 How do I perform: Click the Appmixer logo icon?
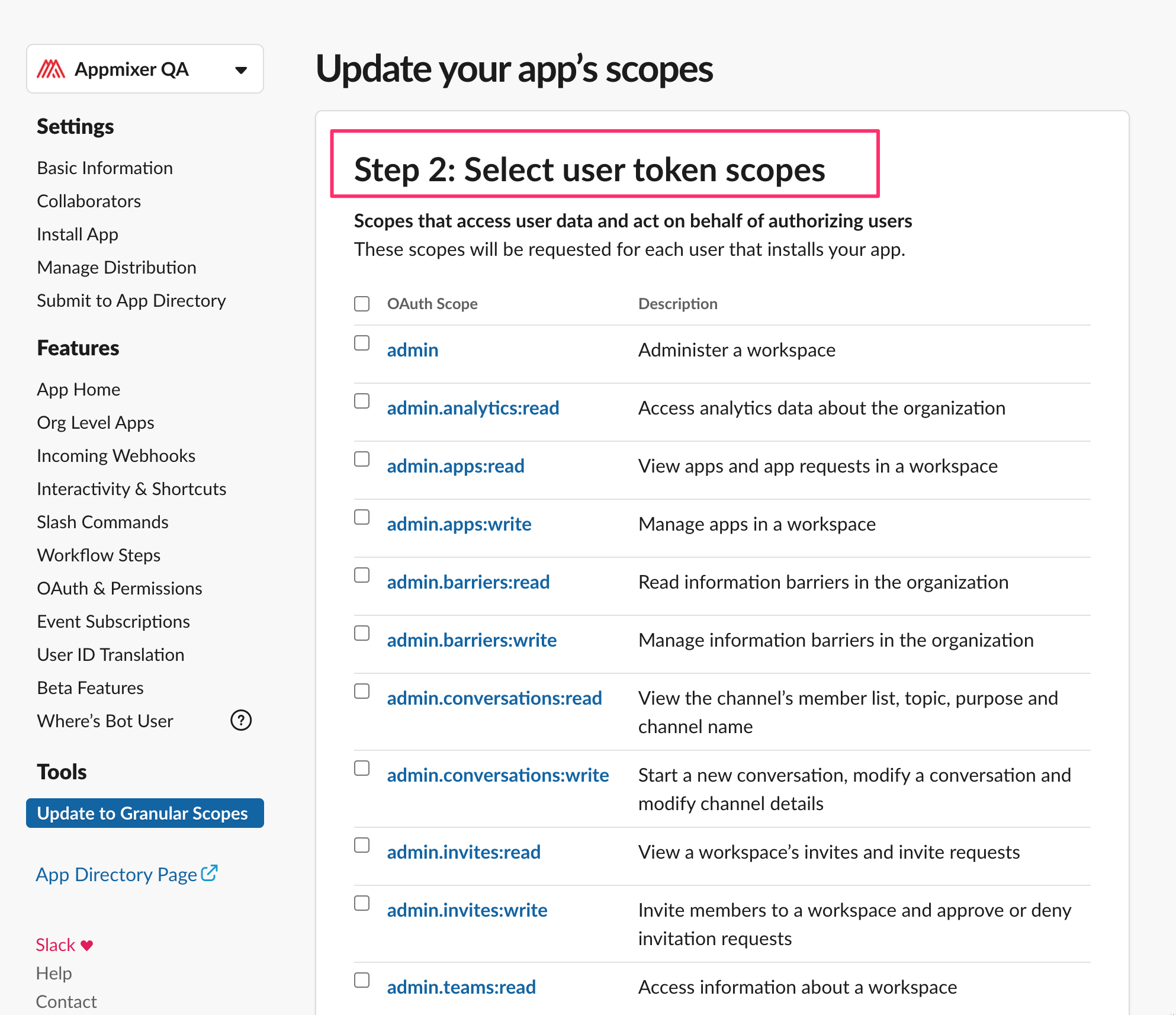point(51,69)
